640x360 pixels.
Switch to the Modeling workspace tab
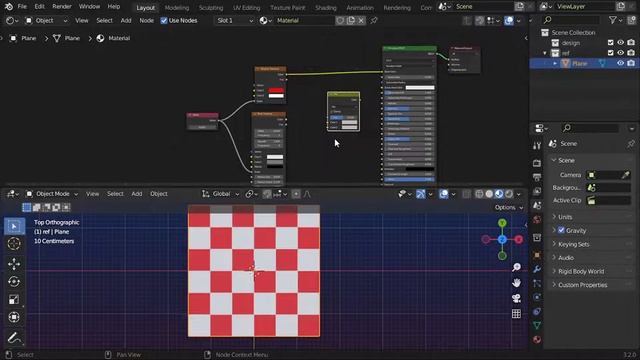click(177, 7)
